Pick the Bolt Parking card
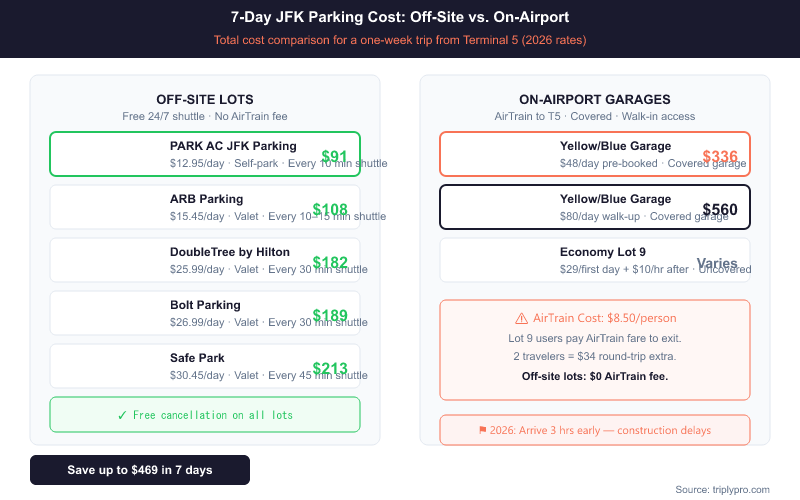The image size is (800, 500). [x=204, y=313]
